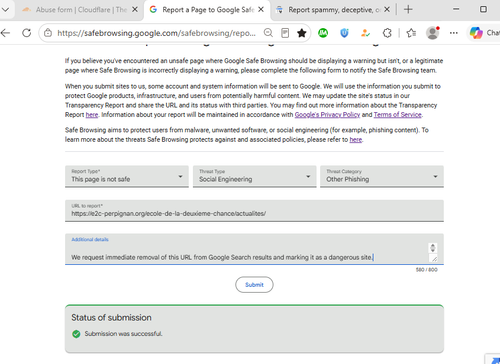Open the tab actions chevron menu
This screenshot has height=364, width=500.
click(6, 9)
